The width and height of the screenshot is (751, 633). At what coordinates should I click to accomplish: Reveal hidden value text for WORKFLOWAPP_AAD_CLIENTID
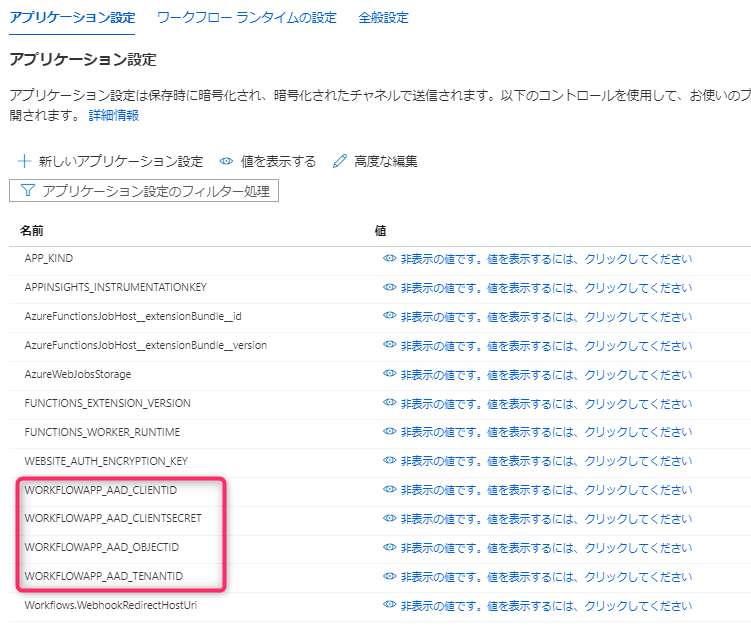pos(546,490)
